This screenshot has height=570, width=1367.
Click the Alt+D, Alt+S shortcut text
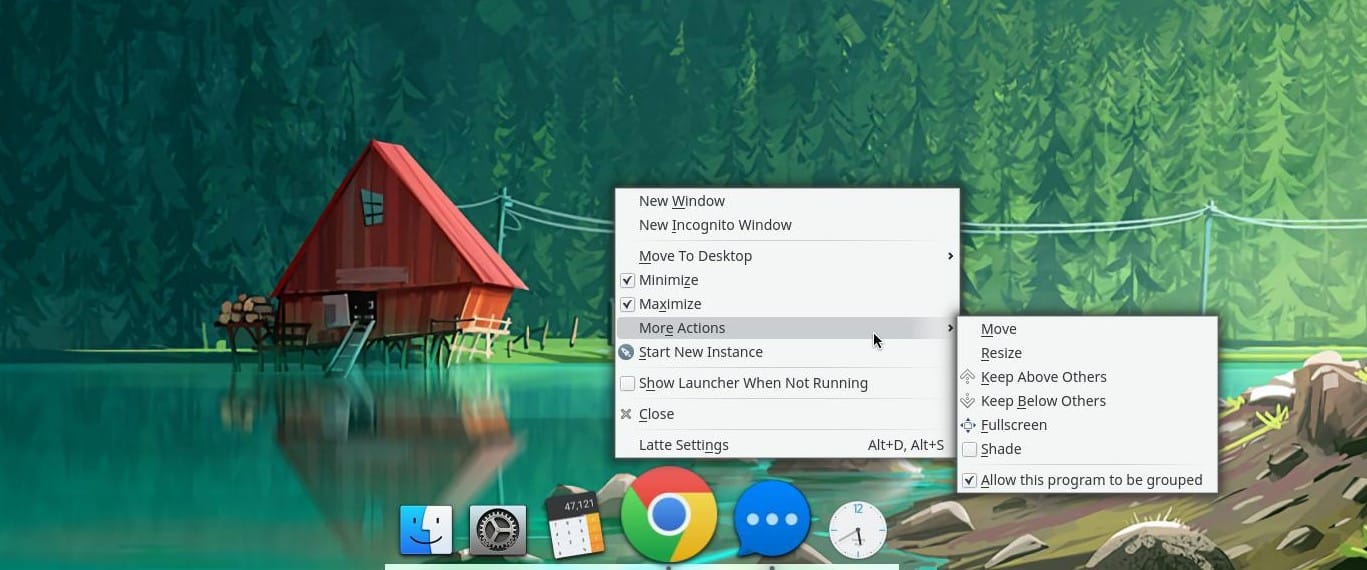tap(906, 445)
